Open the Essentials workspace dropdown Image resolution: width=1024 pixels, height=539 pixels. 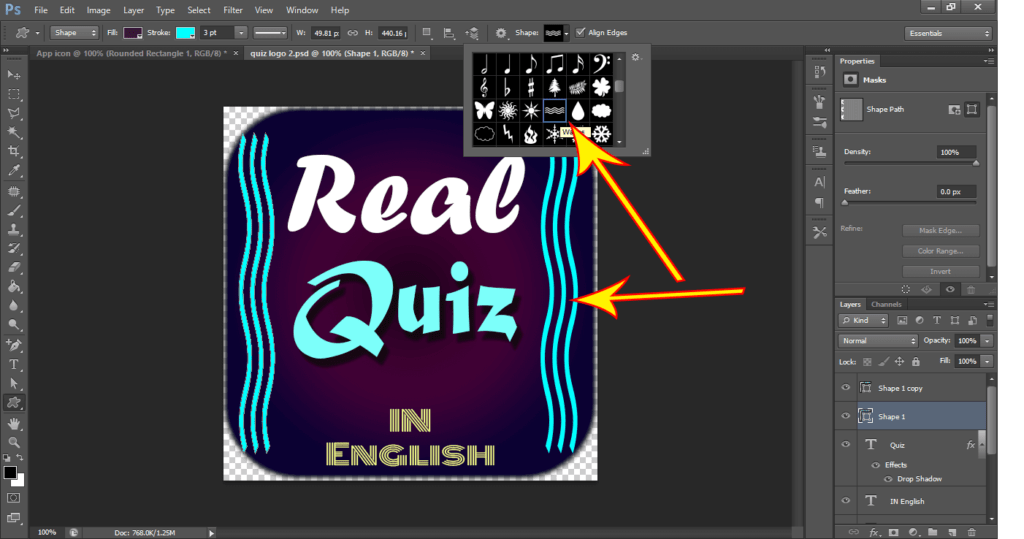pos(948,33)
